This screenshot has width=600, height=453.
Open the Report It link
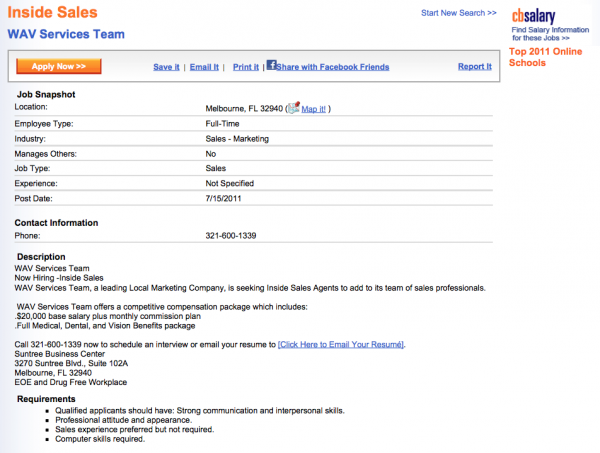475,67
